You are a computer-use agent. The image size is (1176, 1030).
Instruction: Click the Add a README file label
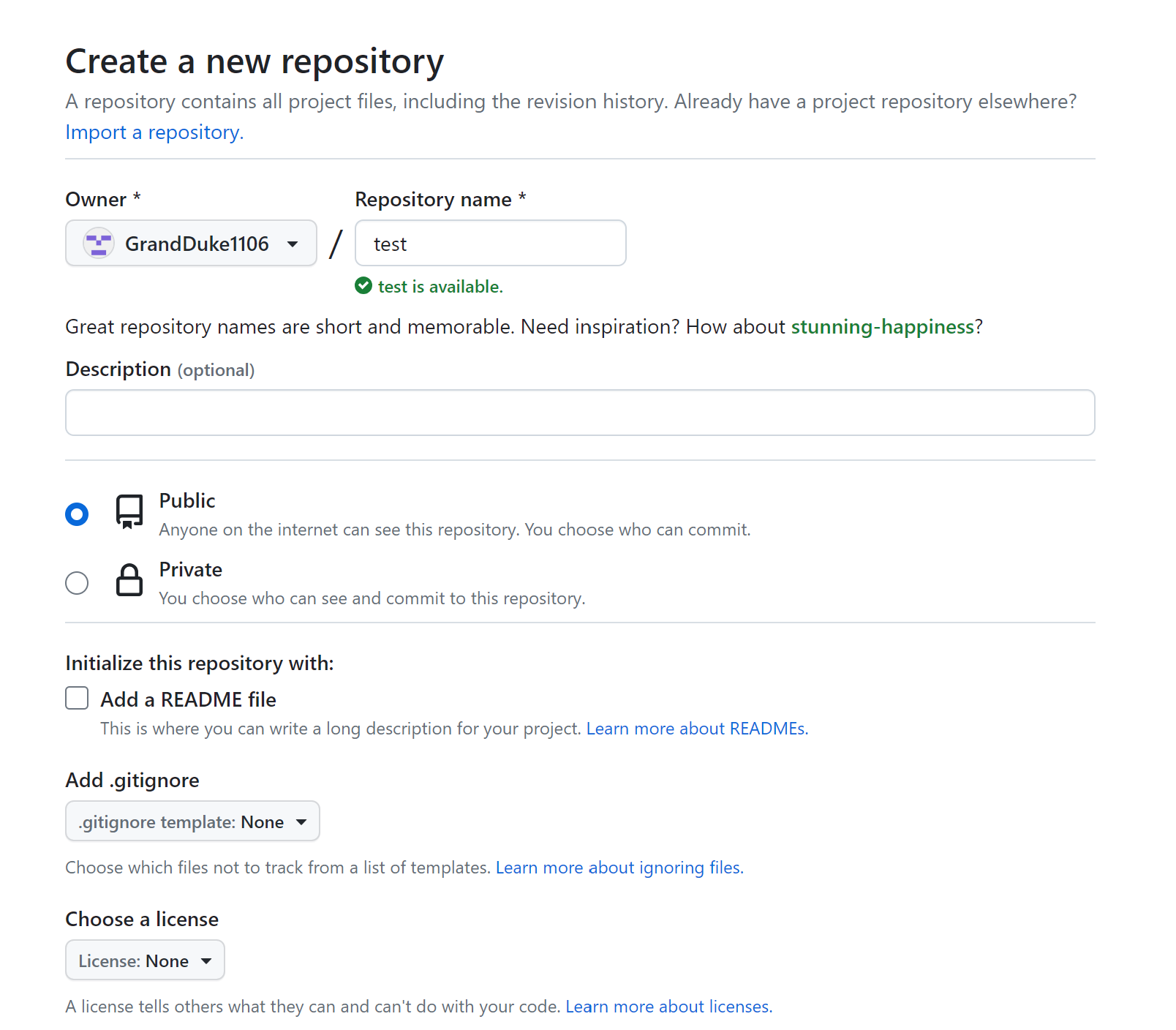tap(189, 699)
